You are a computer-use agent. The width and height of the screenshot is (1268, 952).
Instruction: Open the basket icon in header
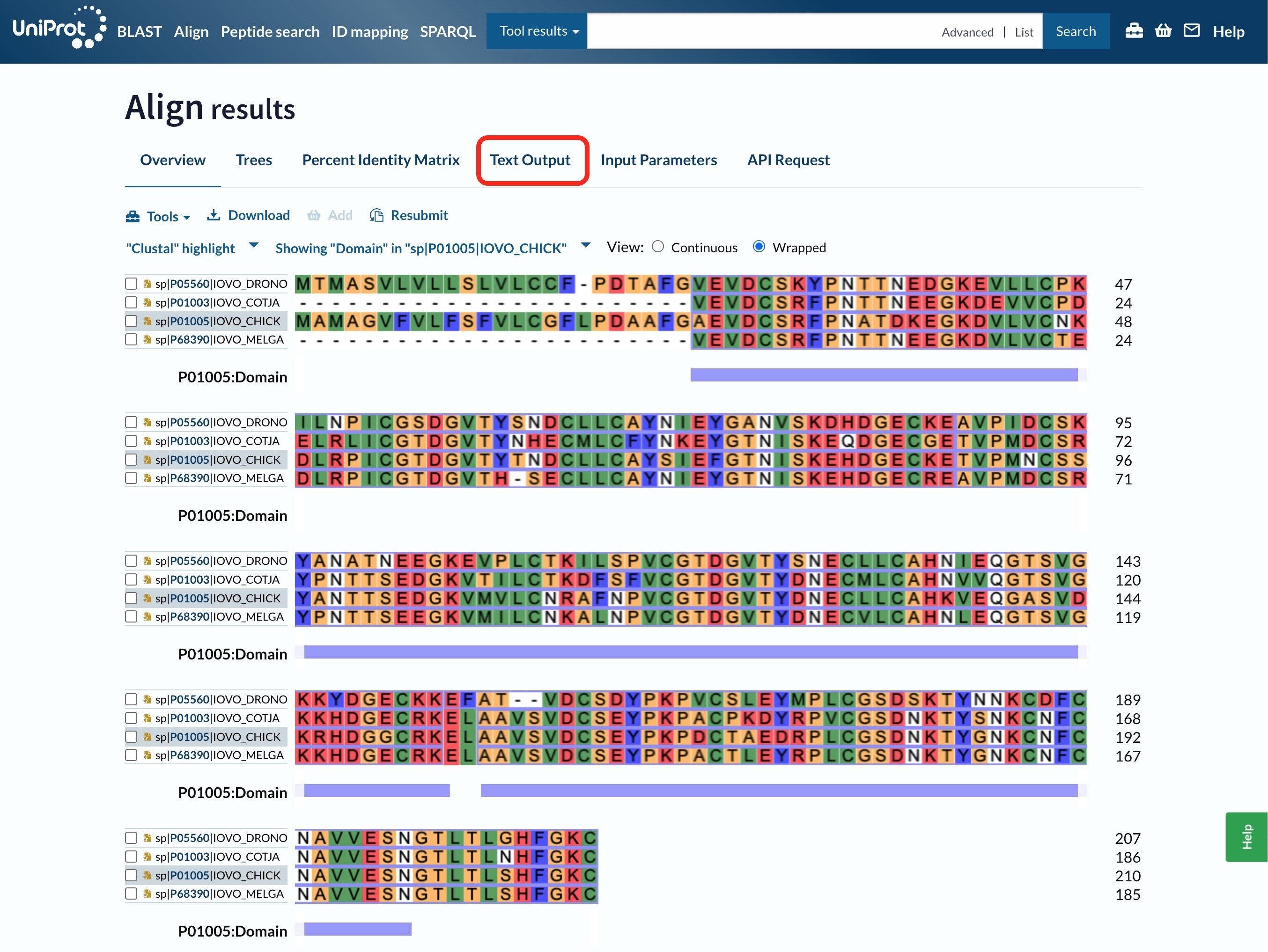(1163, 30)
